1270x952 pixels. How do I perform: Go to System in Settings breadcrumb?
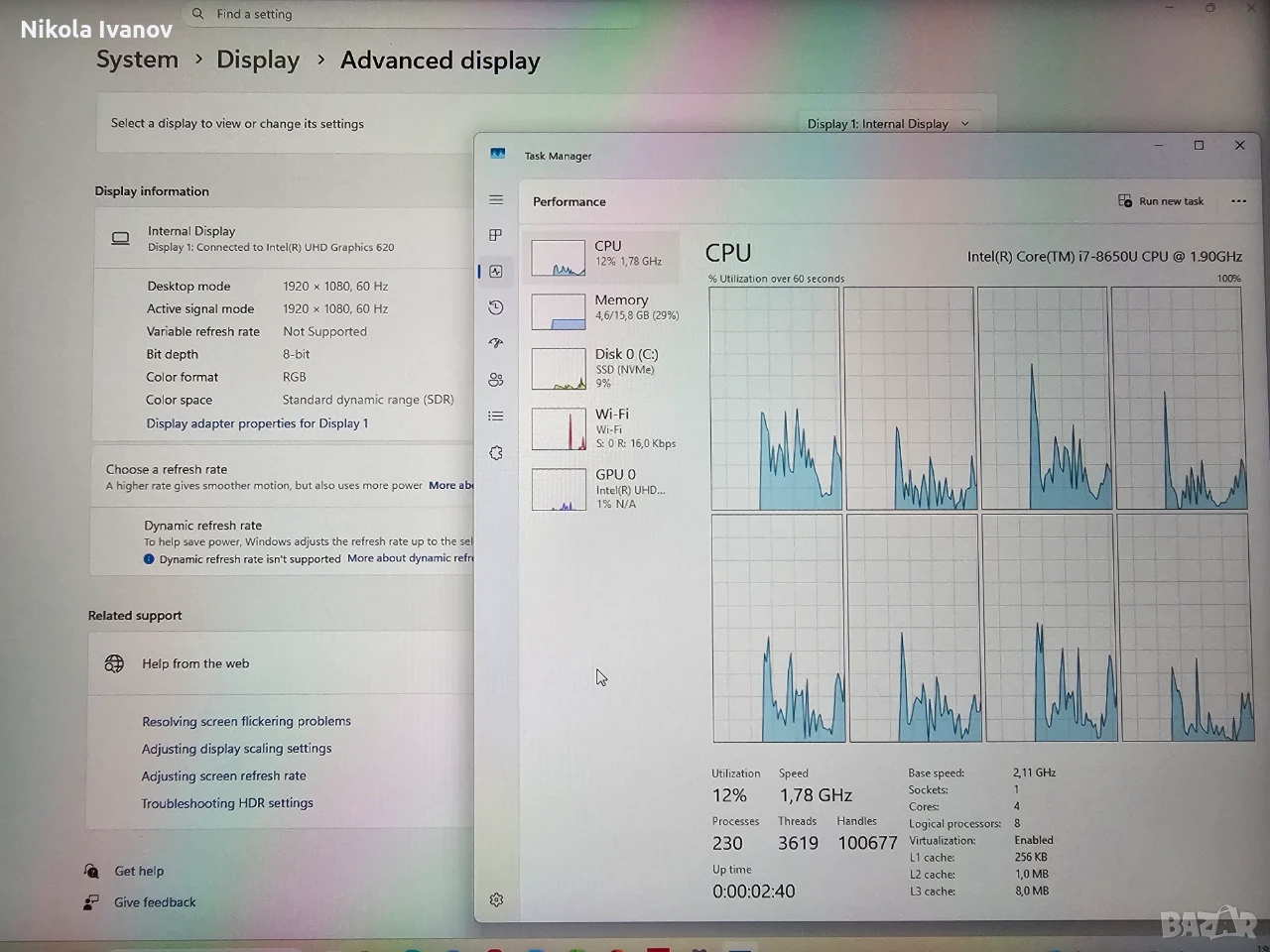pyautogui.click(x=137, y=59)
